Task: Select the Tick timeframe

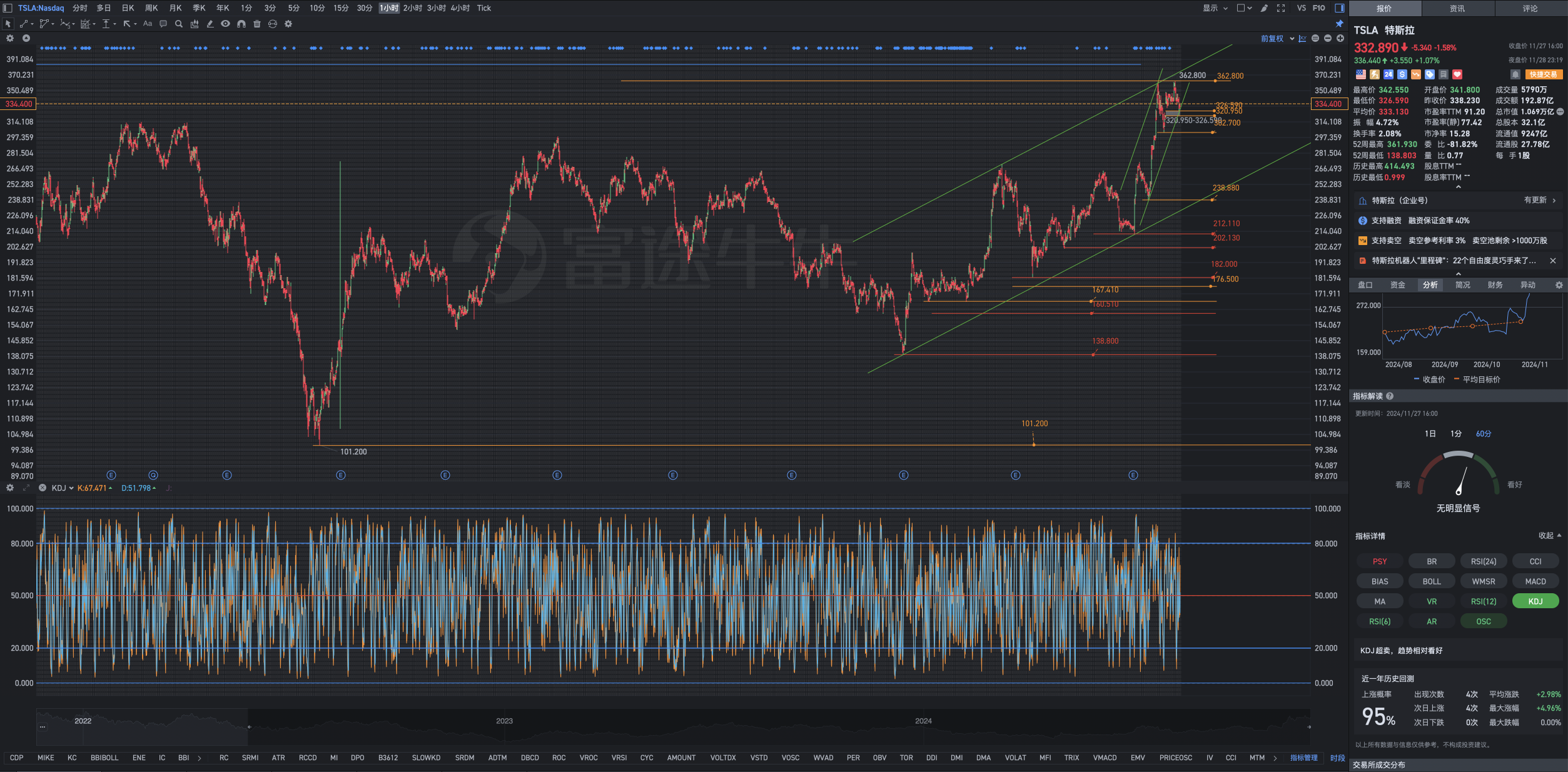Action: click(484, 8)
